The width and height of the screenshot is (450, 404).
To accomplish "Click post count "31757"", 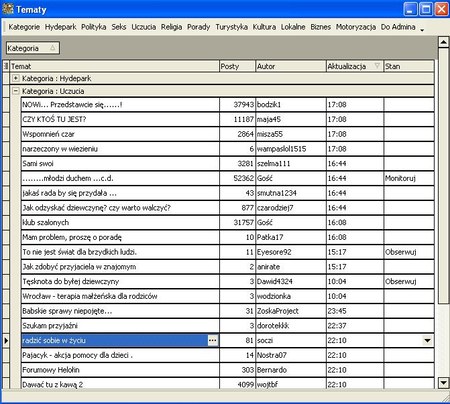I will (237, 222).
